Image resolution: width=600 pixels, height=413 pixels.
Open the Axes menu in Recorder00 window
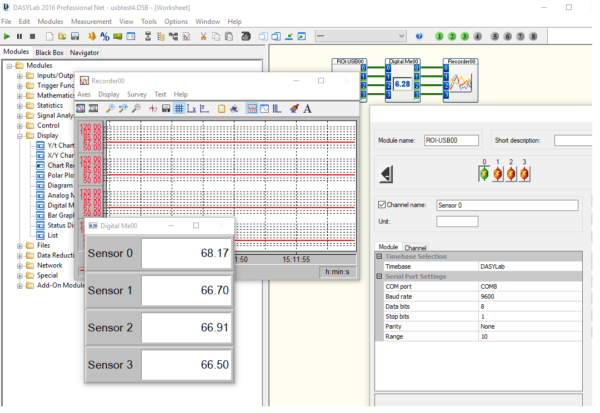click(84, 94)
